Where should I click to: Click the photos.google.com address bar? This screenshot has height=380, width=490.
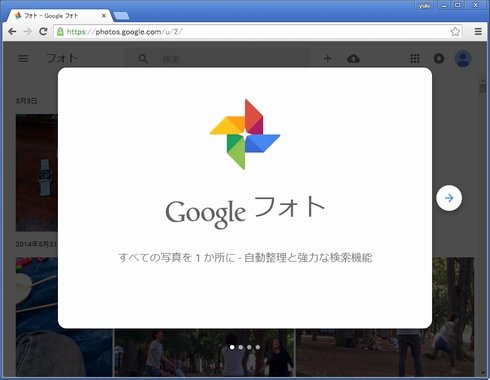(257, 32)
